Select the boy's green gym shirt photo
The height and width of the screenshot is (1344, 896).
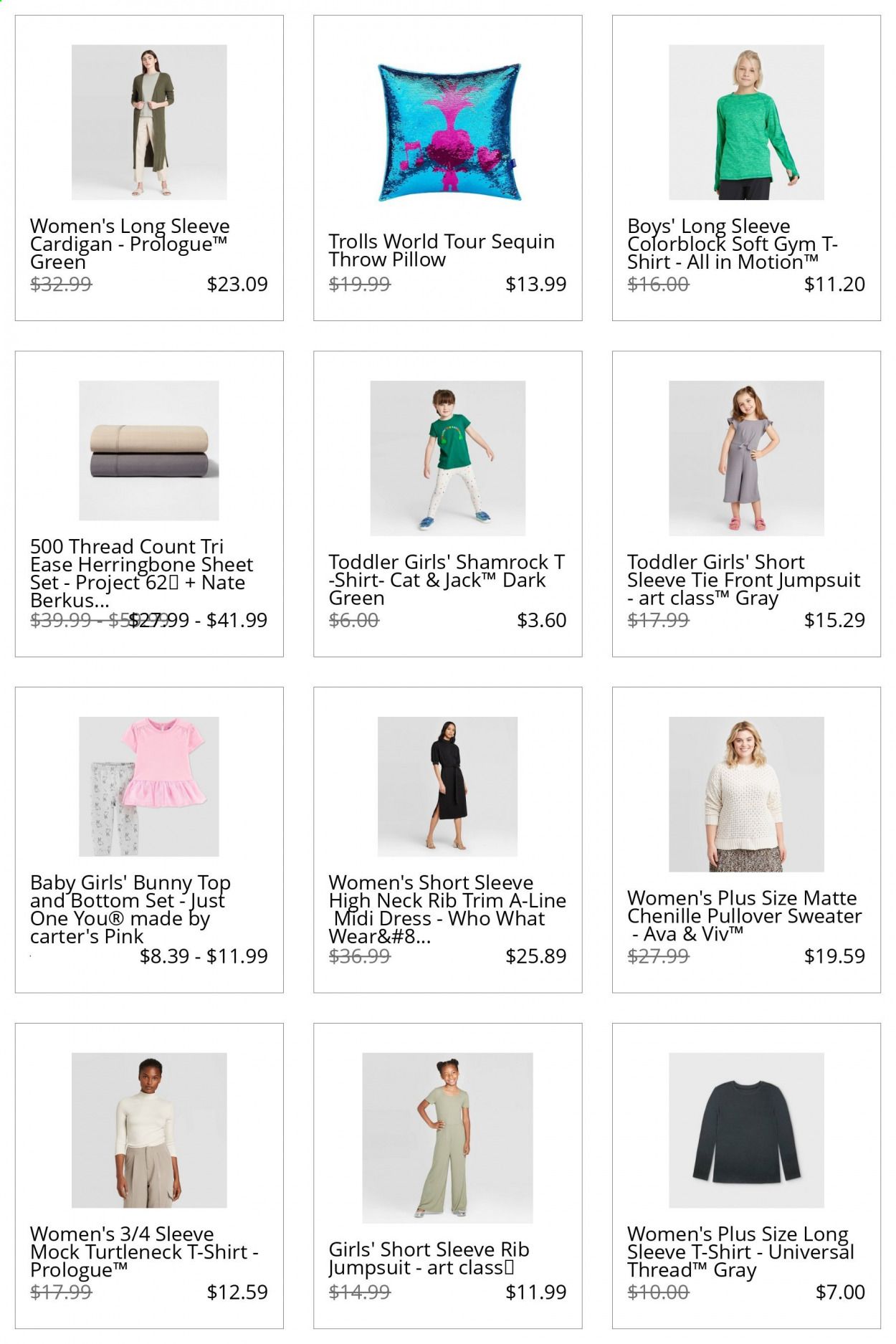click(x=746, y=122)
